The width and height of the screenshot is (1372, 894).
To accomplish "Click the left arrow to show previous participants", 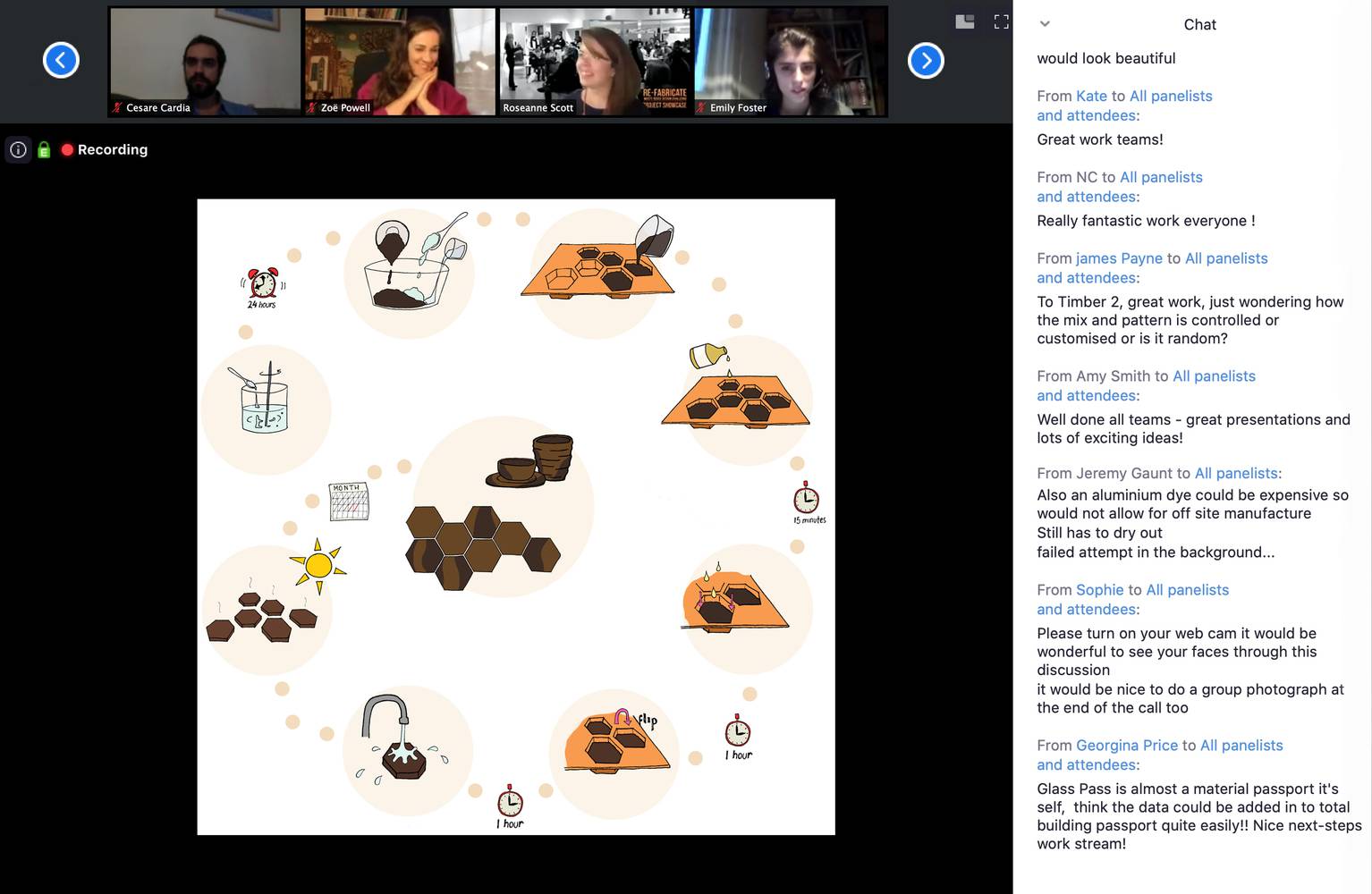I will (61, 61).
